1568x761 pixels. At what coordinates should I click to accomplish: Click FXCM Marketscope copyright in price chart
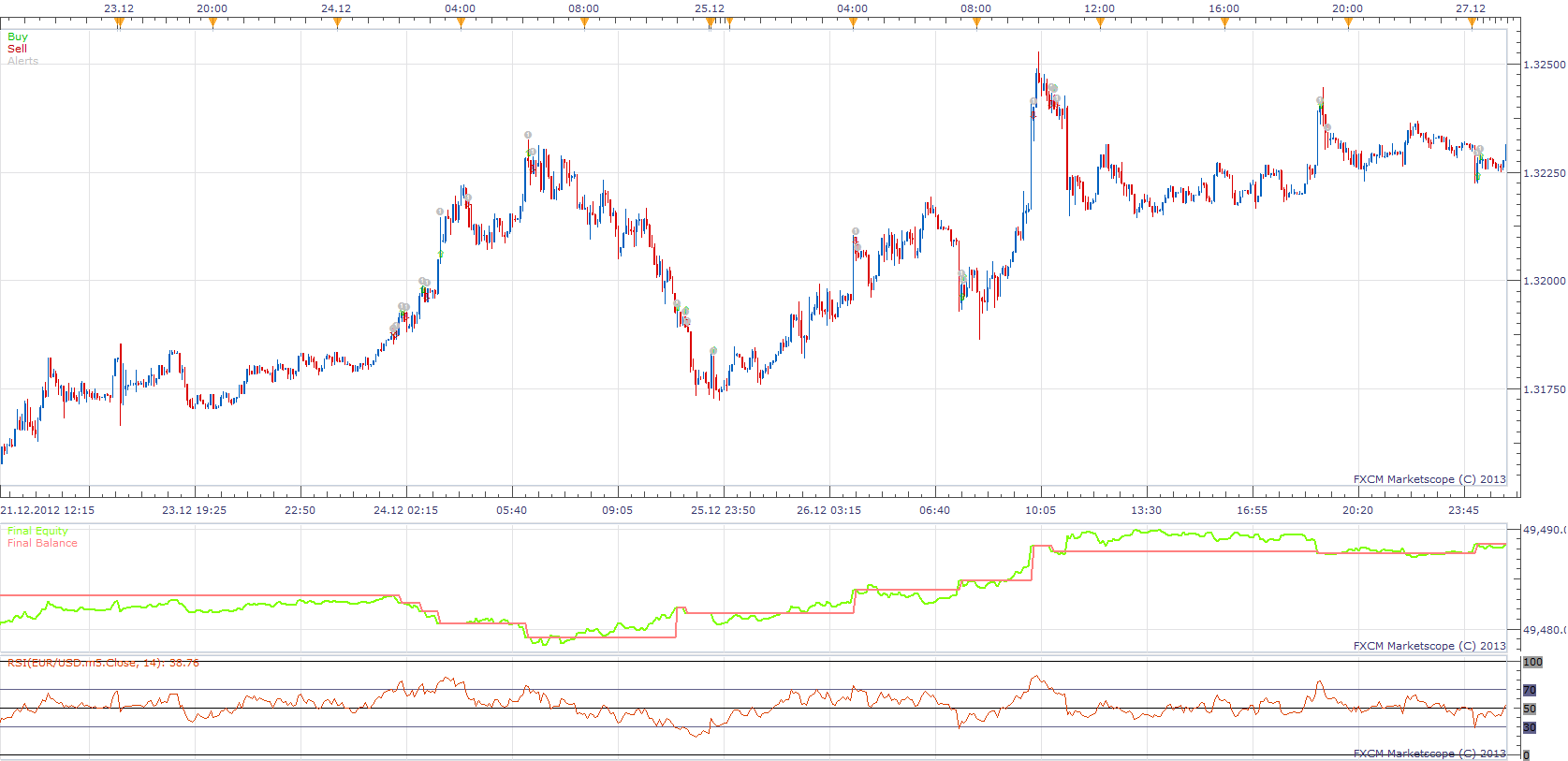(1429, 479)
